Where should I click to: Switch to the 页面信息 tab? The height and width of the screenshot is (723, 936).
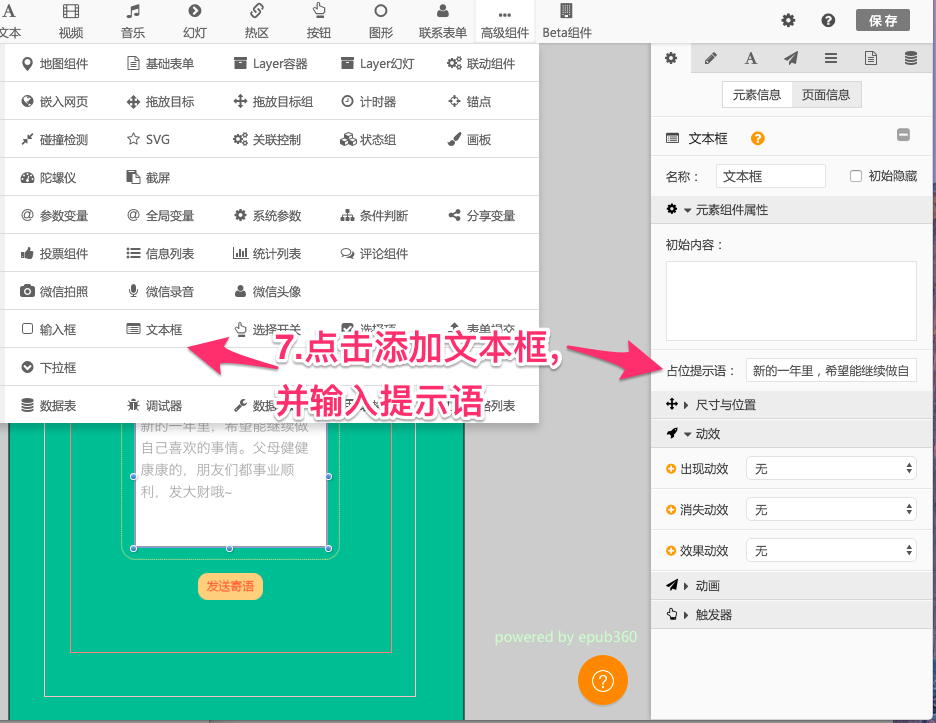tap(826, 95)
